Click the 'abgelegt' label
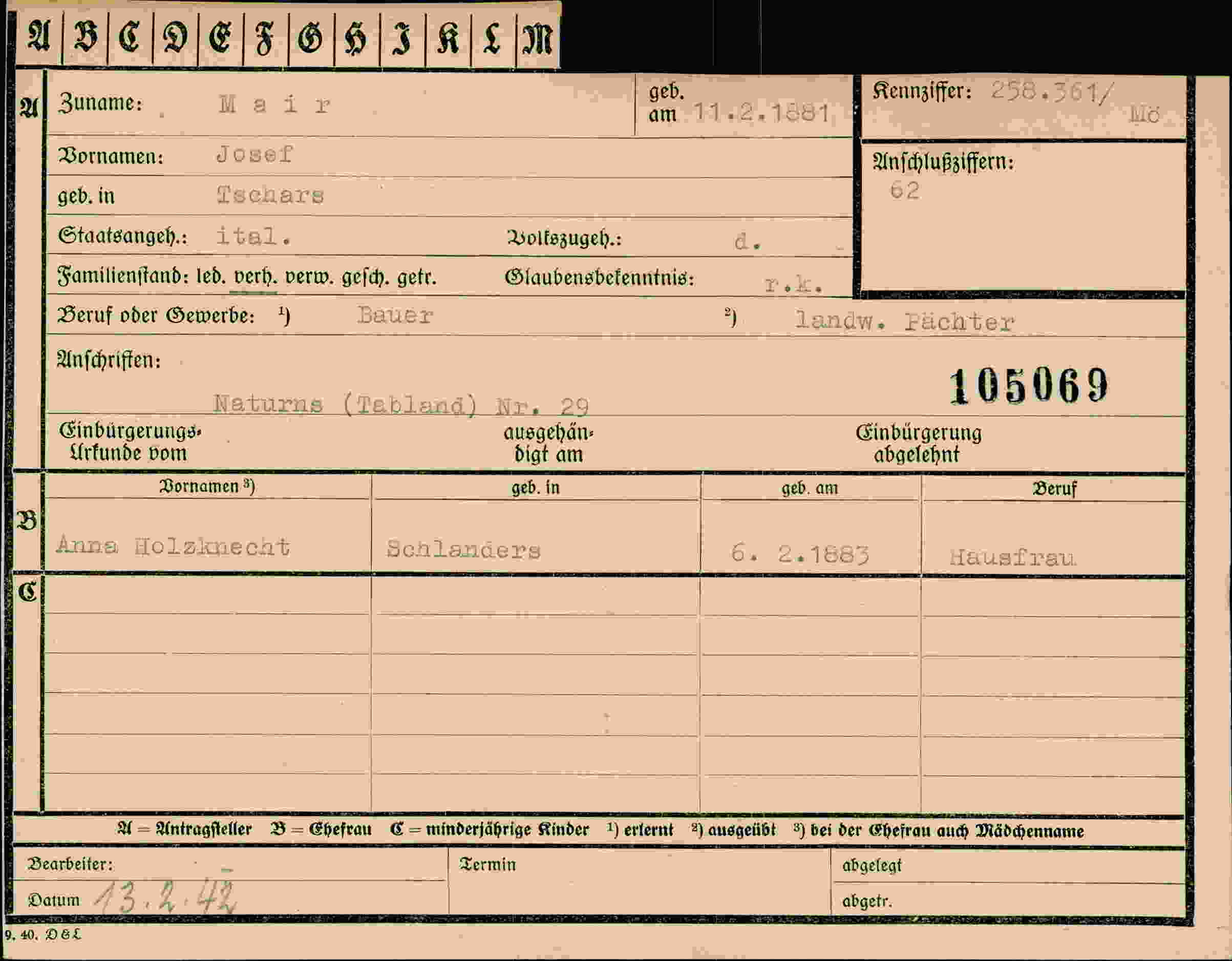Screen dimensions: 1232x961 point(872,866)
